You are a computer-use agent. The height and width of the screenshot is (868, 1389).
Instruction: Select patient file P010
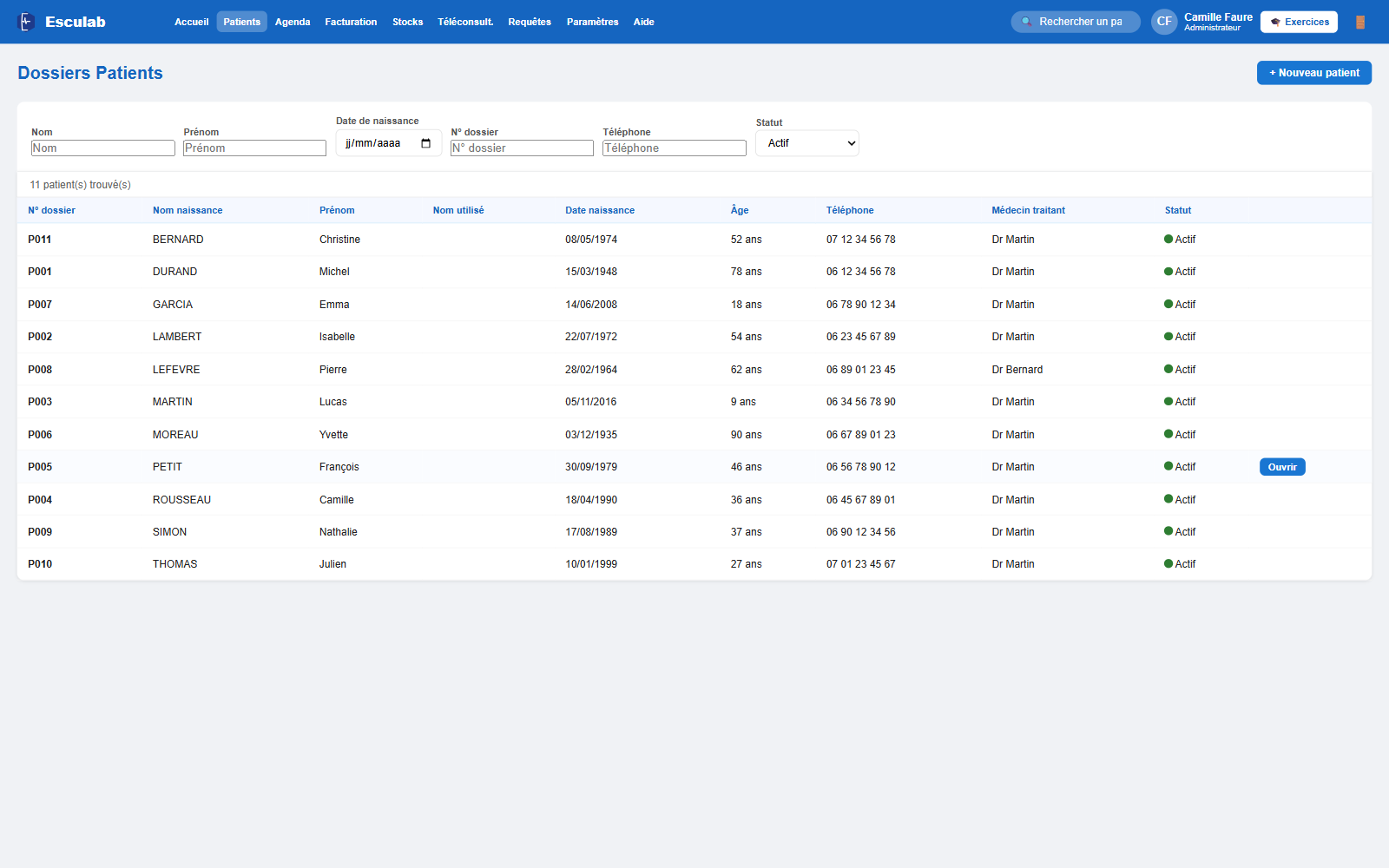(40, 564)
